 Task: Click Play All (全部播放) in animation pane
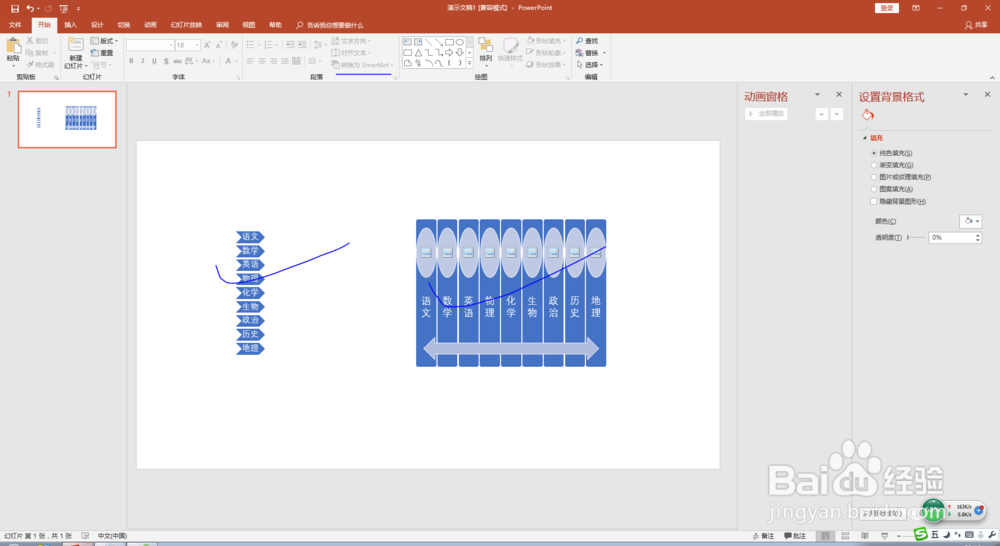pyautogui.click(x=766, y=114)
